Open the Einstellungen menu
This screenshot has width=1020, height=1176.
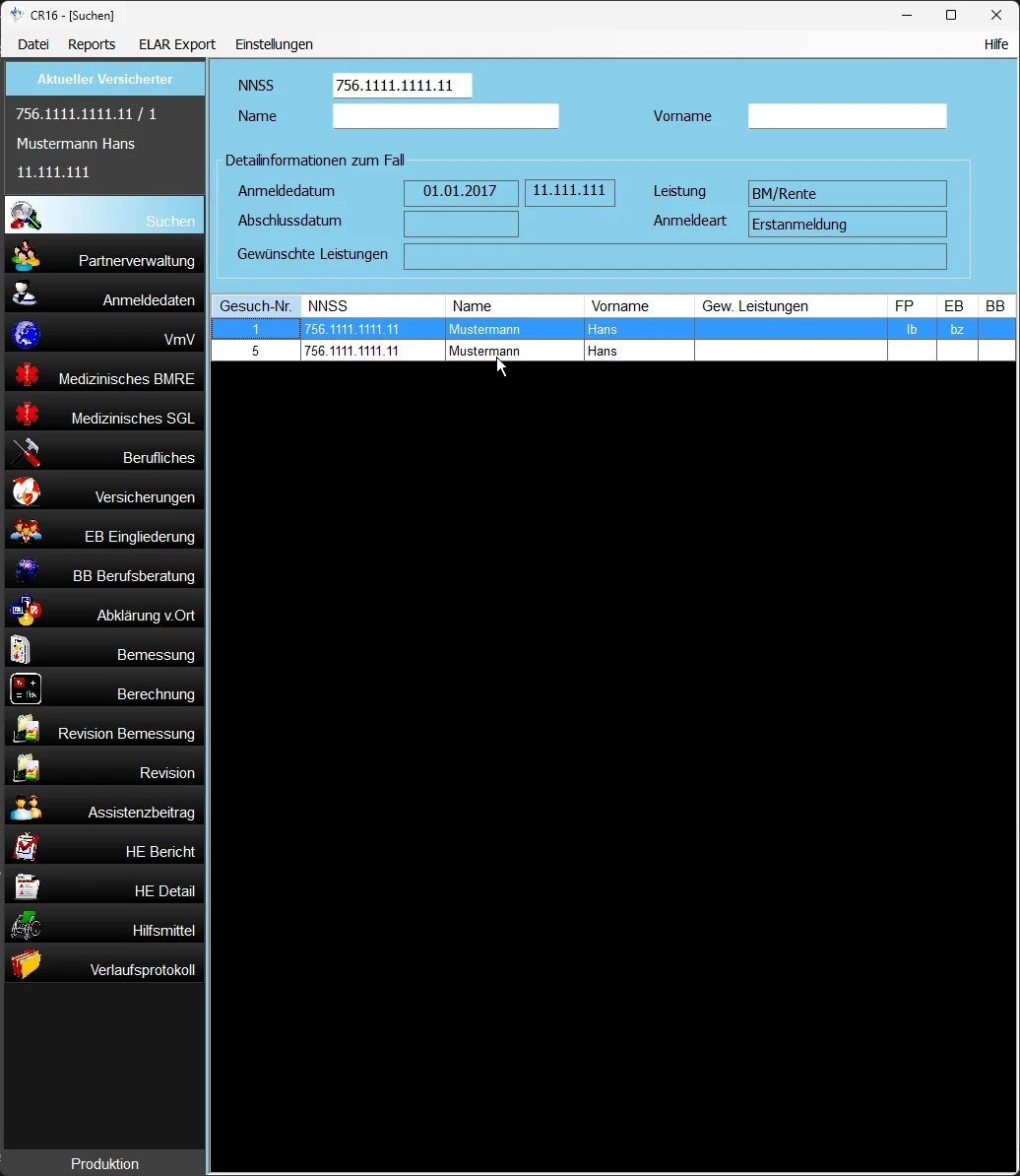(x=274, y=44)
